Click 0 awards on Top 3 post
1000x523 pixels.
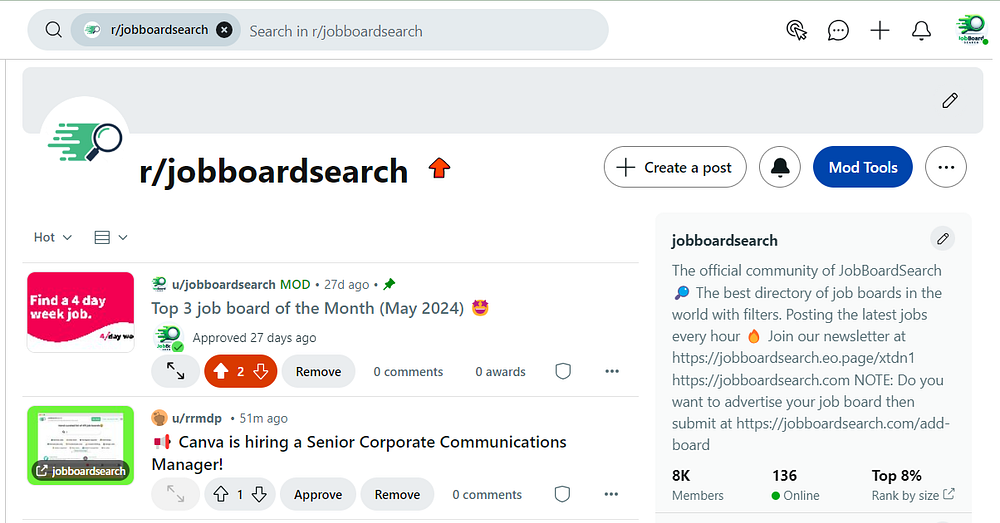[x=500, y=371]
